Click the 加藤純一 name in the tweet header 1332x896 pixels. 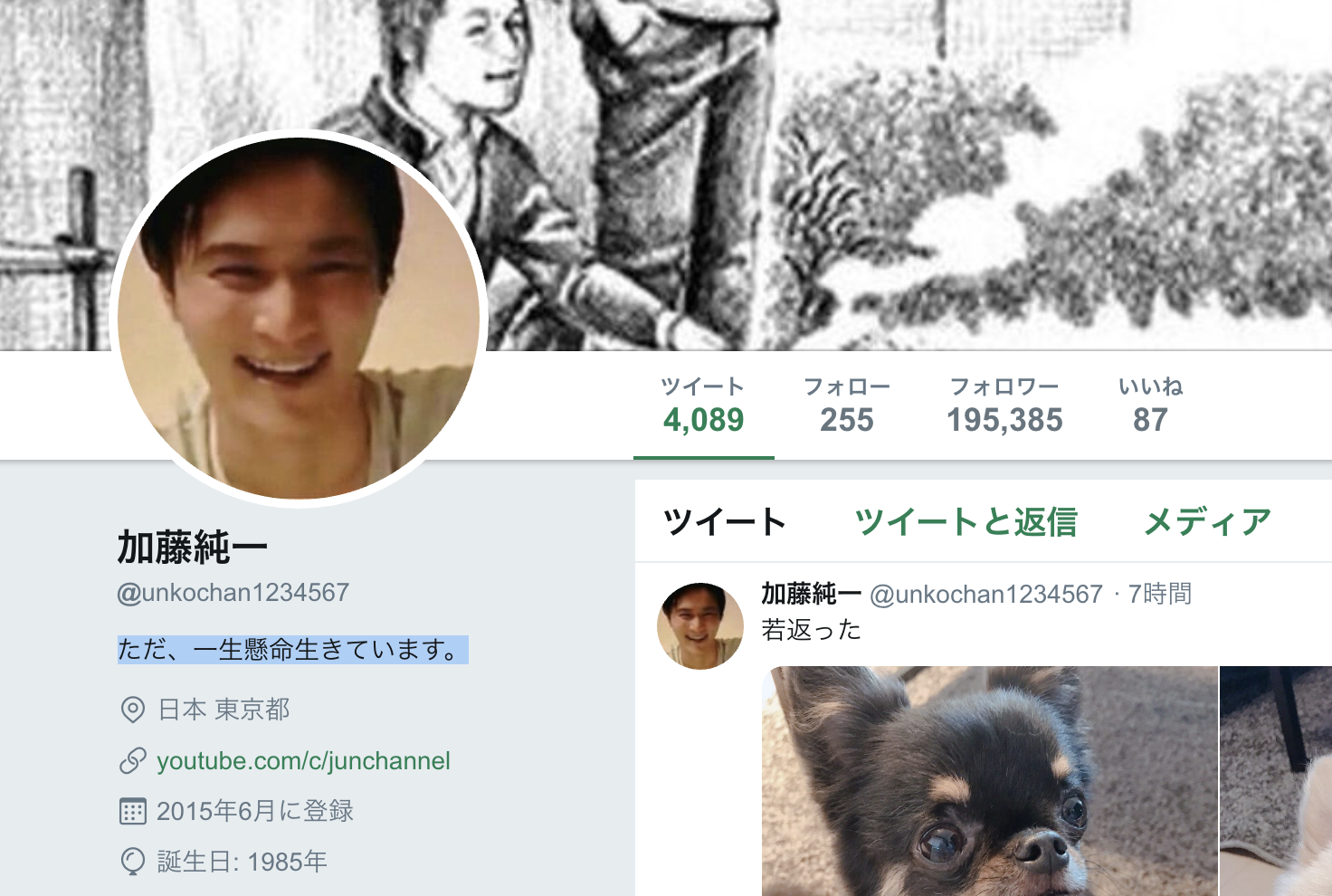[x=811, y=594]
